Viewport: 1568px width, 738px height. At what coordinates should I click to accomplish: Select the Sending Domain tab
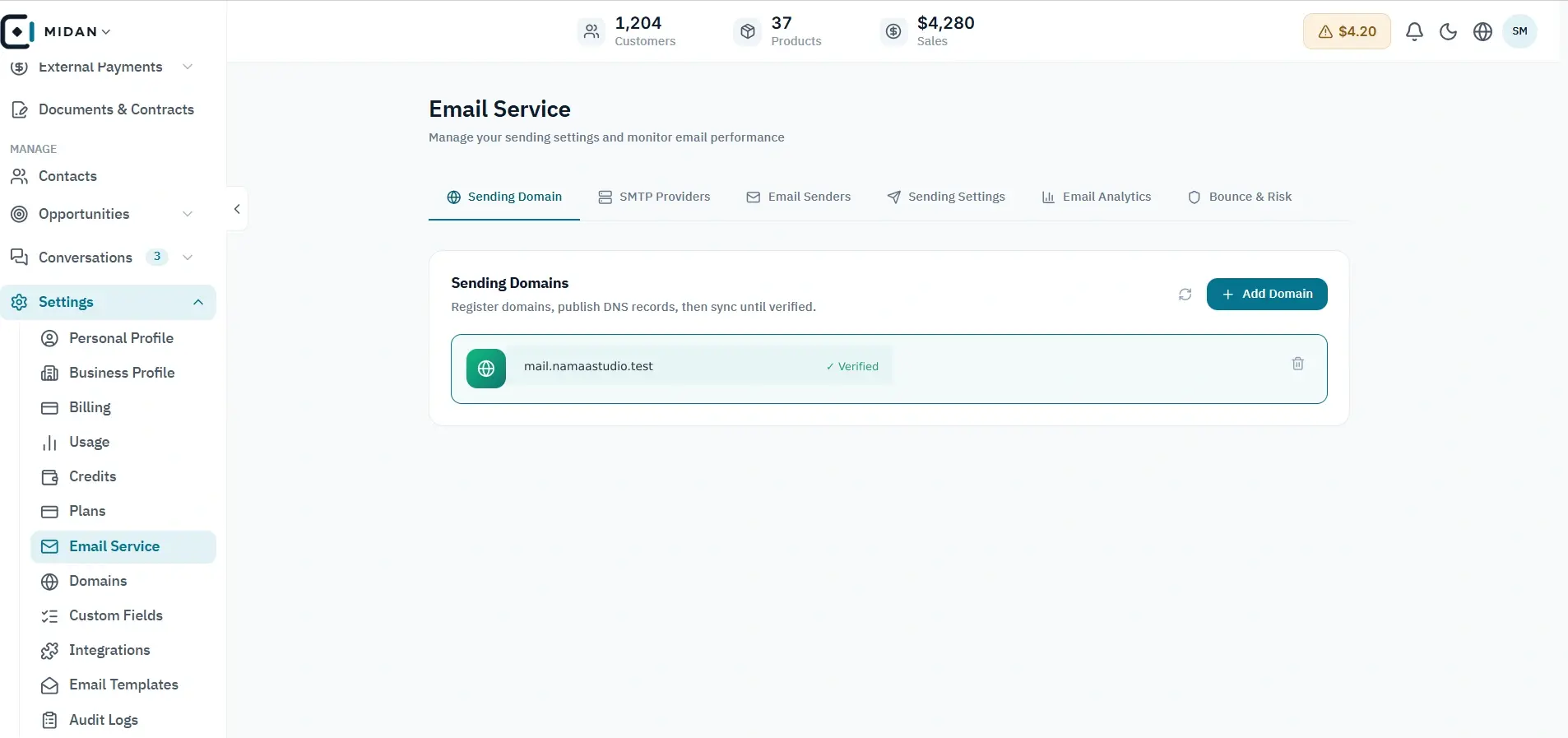[x=504, y=197]
